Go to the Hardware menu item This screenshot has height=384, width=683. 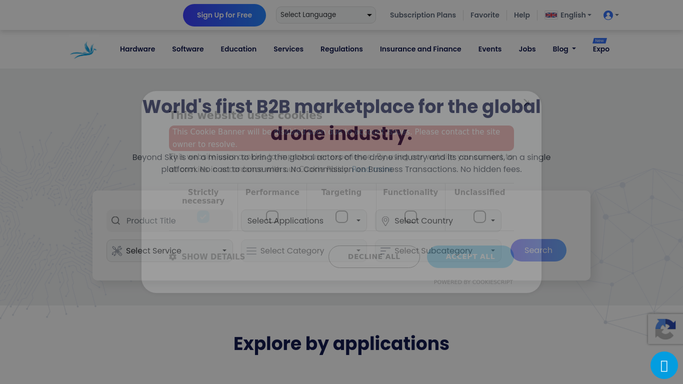(x=137, y=49)
